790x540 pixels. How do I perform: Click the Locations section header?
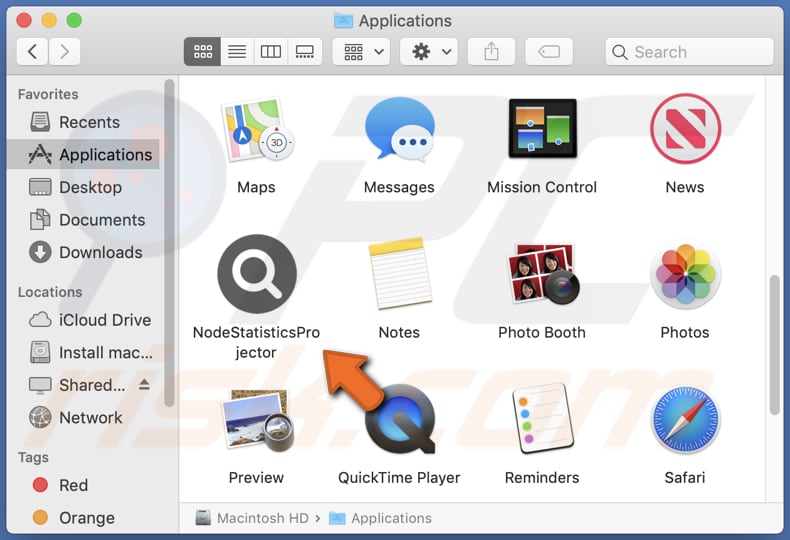click(x=50, y=292)
